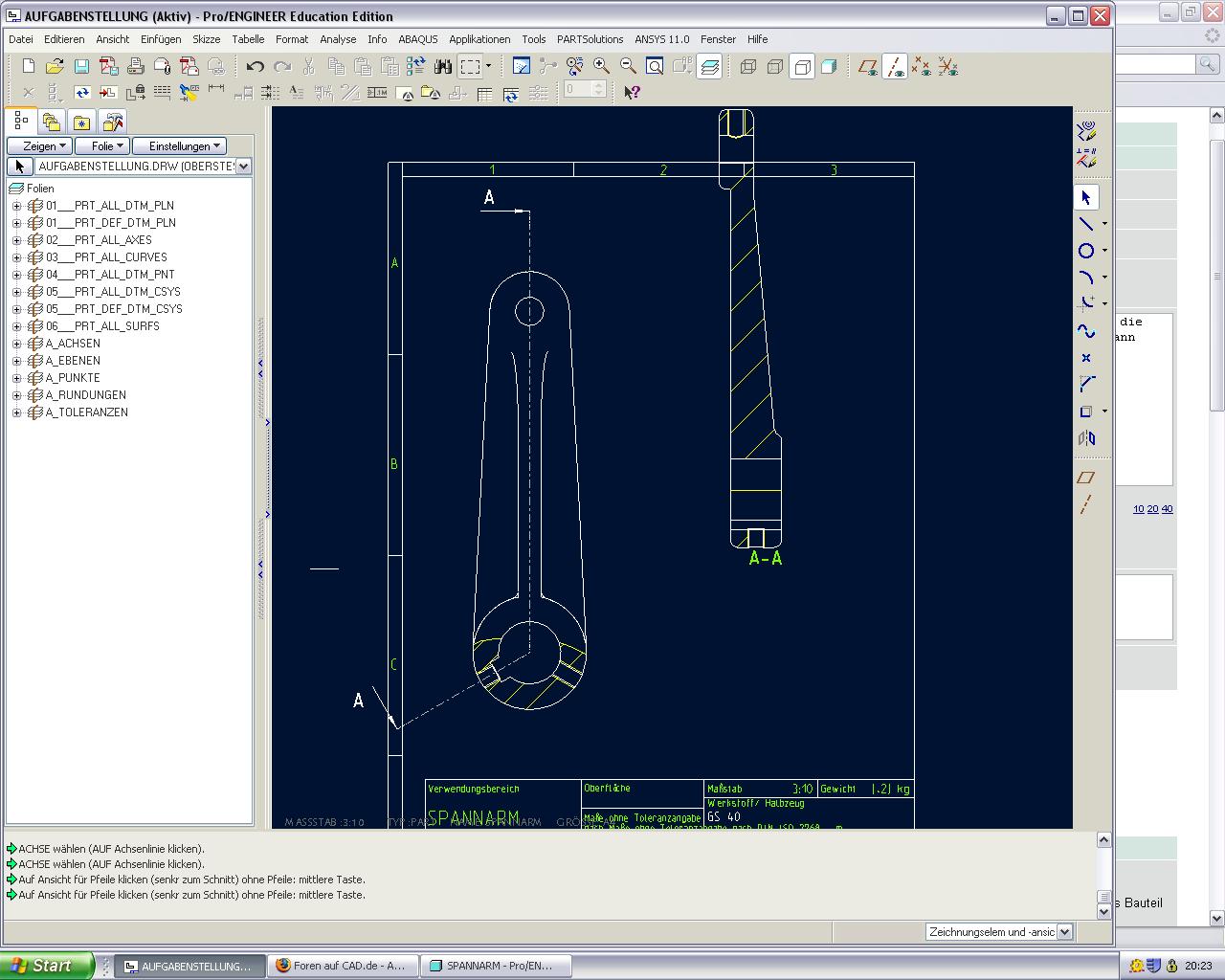Select the Mirror sketch tool
This screenshot has height=980, width=1225.
1086,437
